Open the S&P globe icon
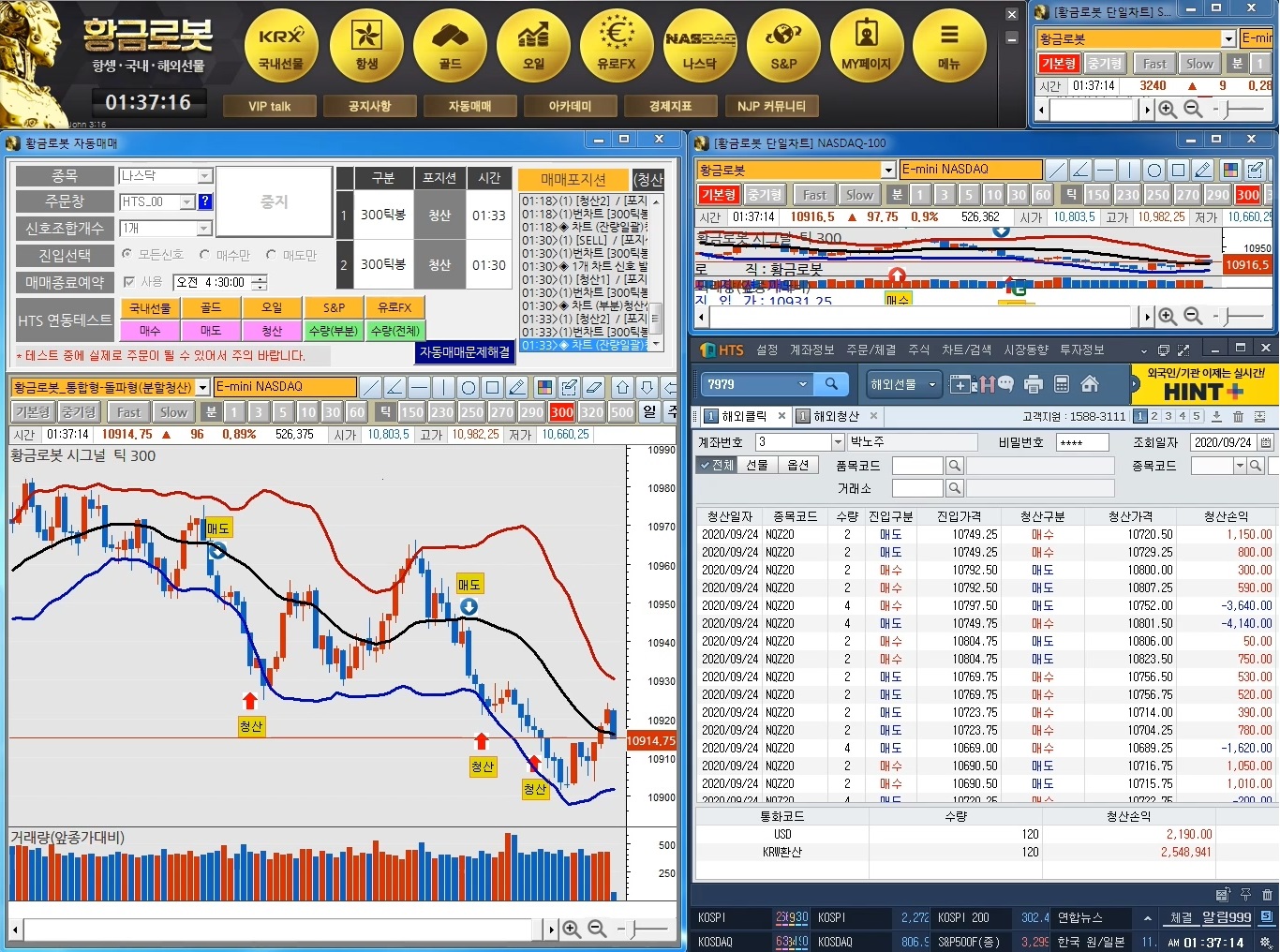Image resolution: width=1280 pixels, height=952 pixels. click(783, 45)
